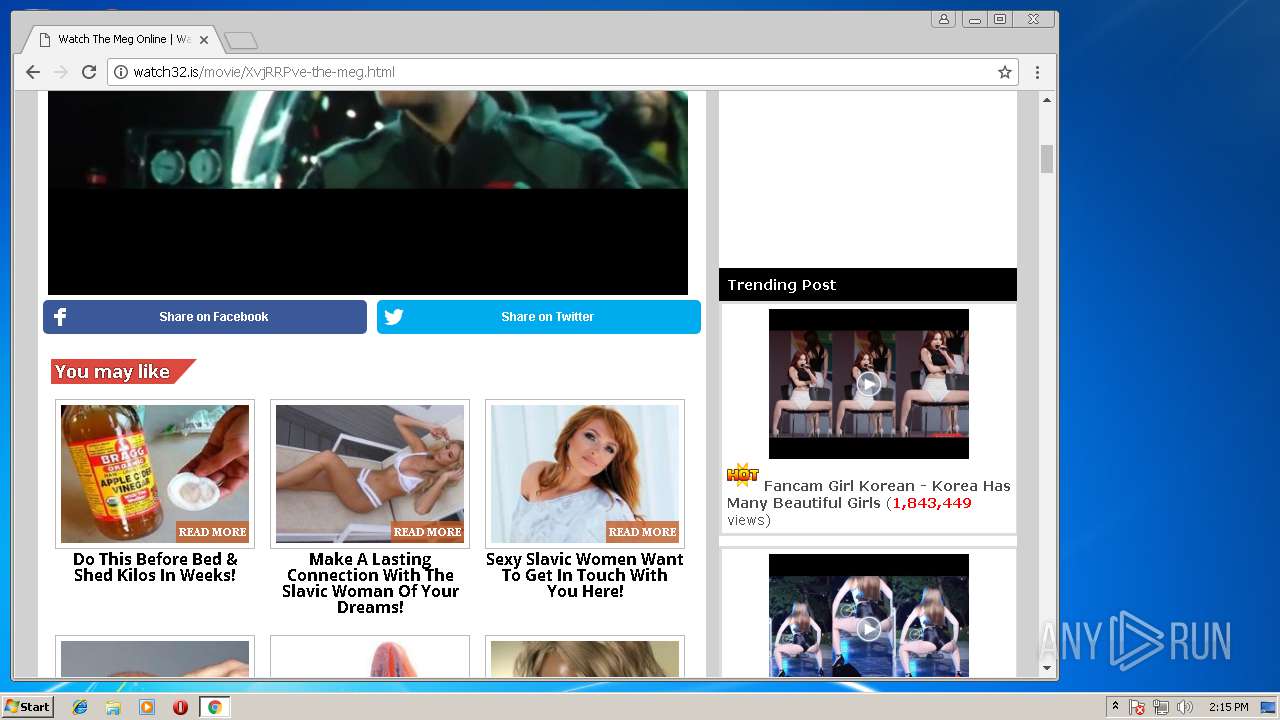Click READ MORE on the vinegar ad
This screenshot has width=1280, height=720.
[212, 532]
